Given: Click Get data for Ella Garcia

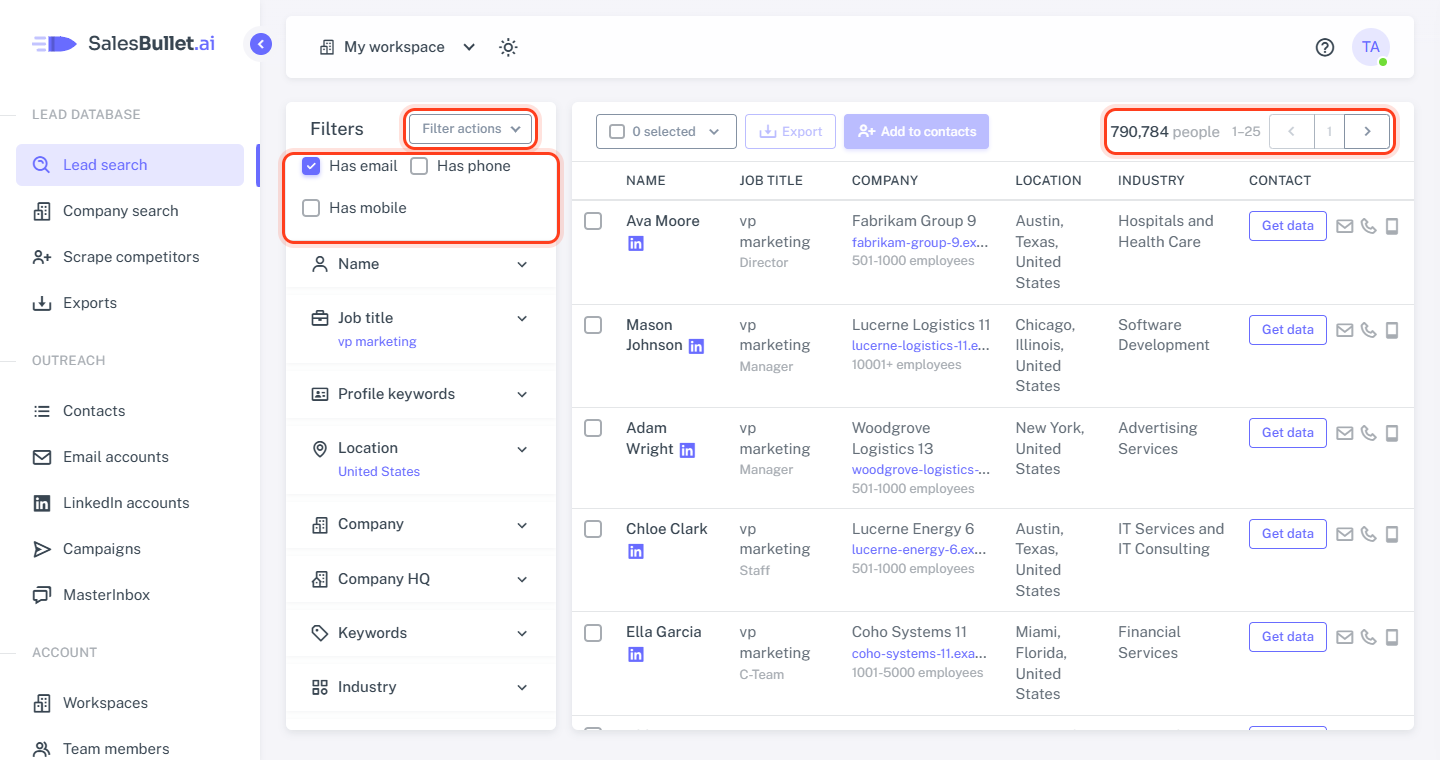Looking at the screenshot, I should 1288,637.
